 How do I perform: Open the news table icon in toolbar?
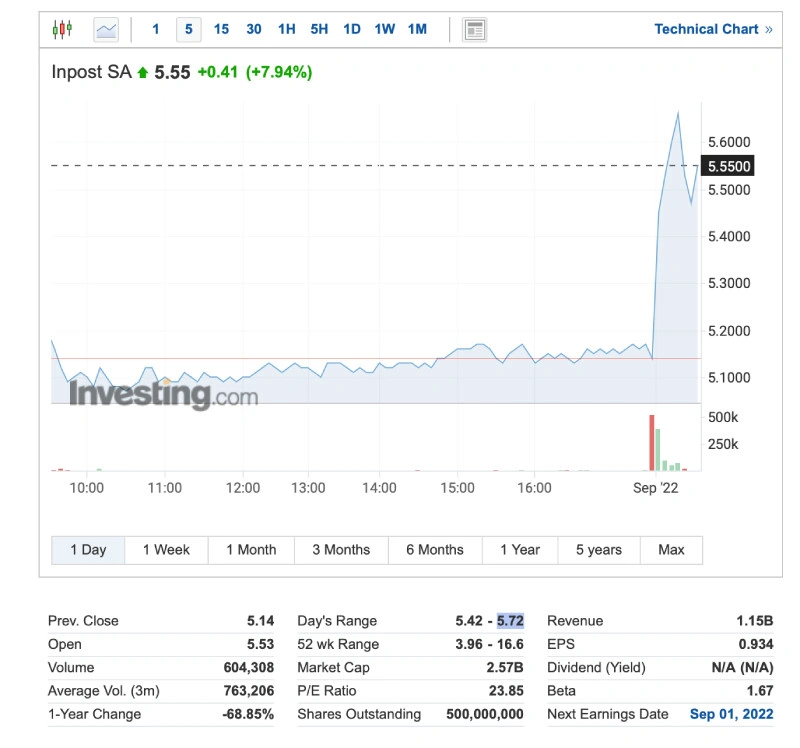(474, 29)
